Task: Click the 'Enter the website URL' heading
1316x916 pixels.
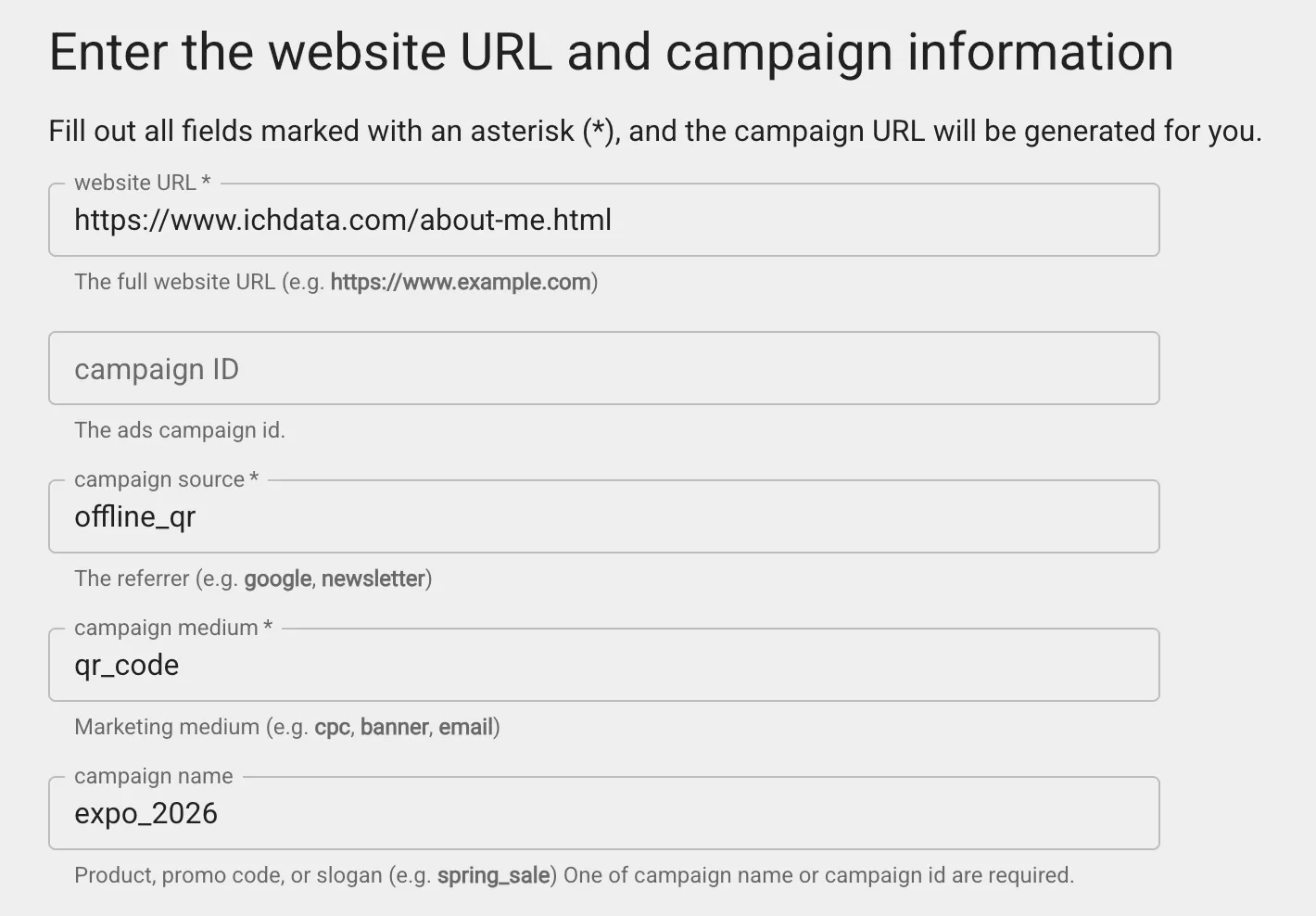Action: pos(611,52)
